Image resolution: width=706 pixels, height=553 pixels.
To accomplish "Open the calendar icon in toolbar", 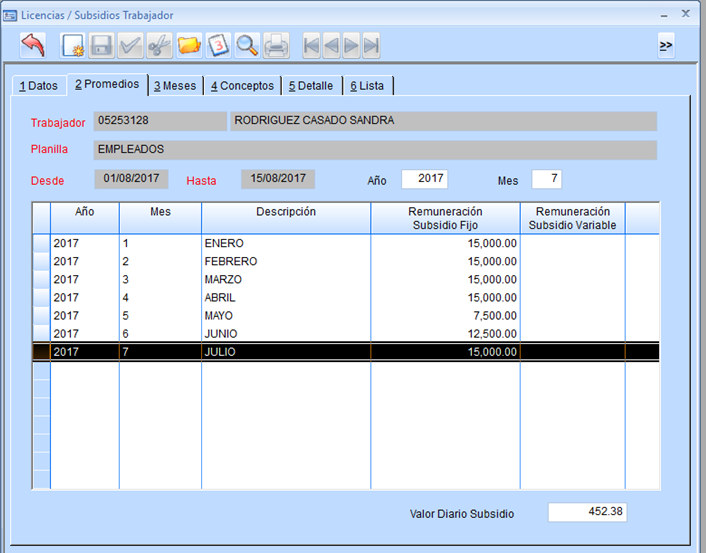I will click(218, 45).
